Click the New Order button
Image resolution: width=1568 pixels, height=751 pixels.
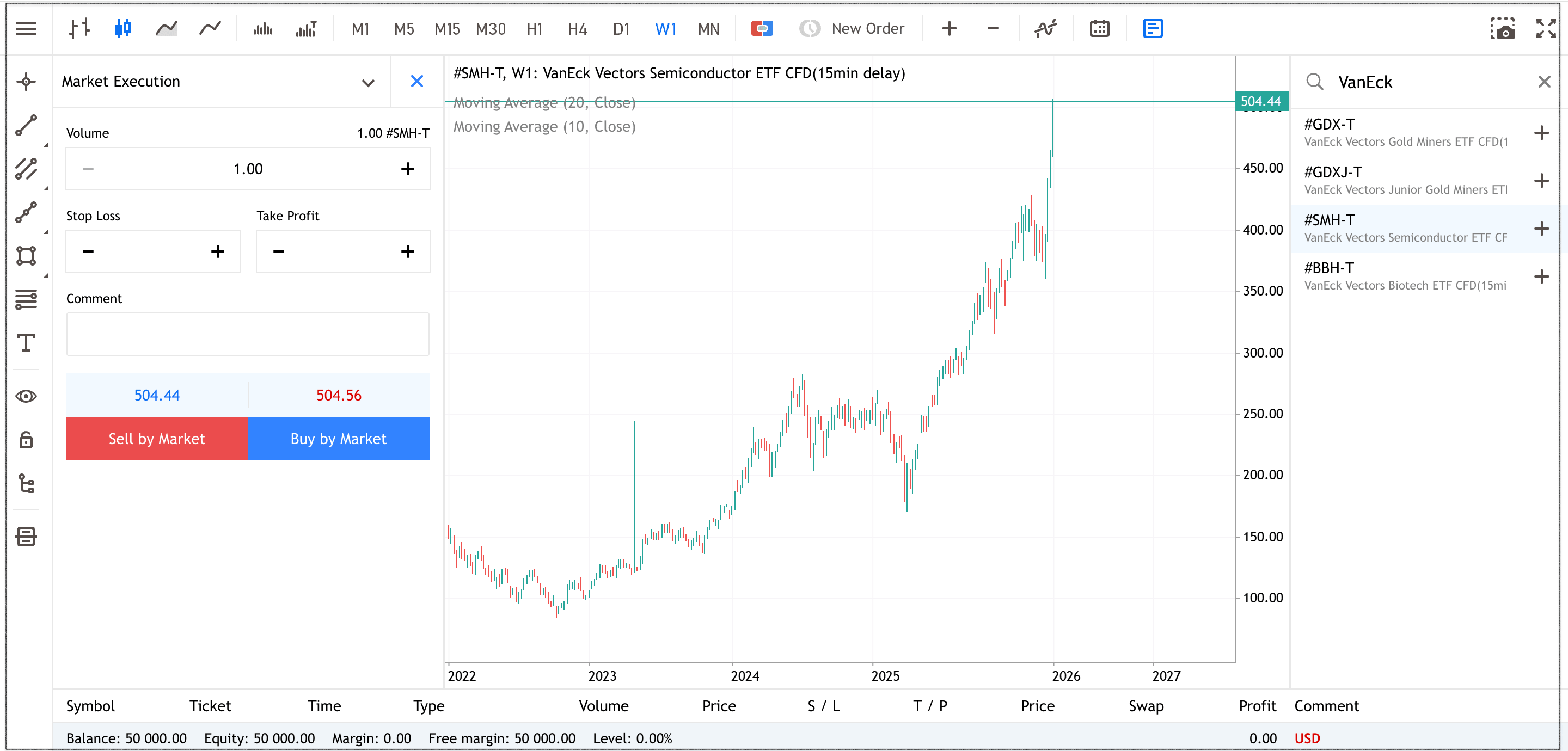point(852,29)
